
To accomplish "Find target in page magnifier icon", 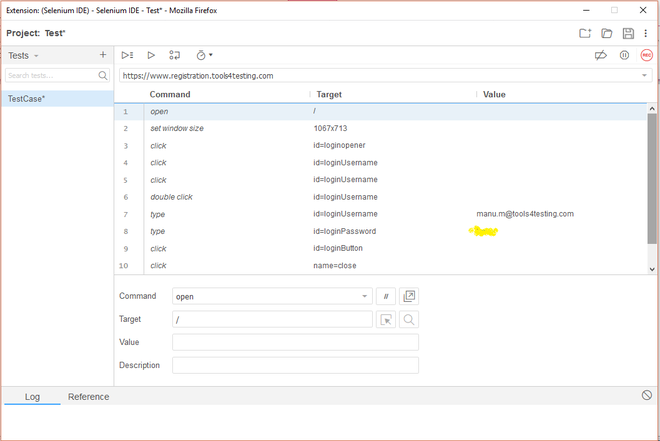I will (x=409, y=319).
